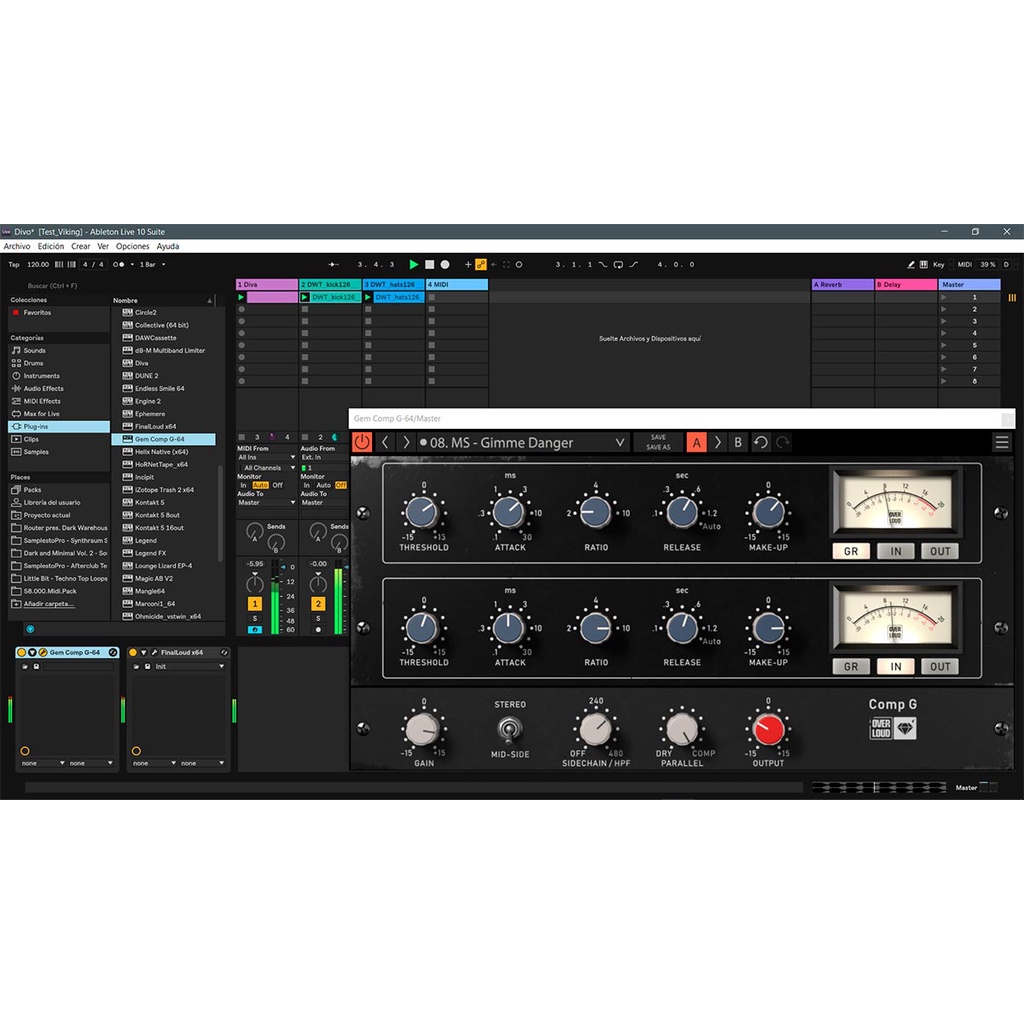Select Max for Live category

pos(59,414)
